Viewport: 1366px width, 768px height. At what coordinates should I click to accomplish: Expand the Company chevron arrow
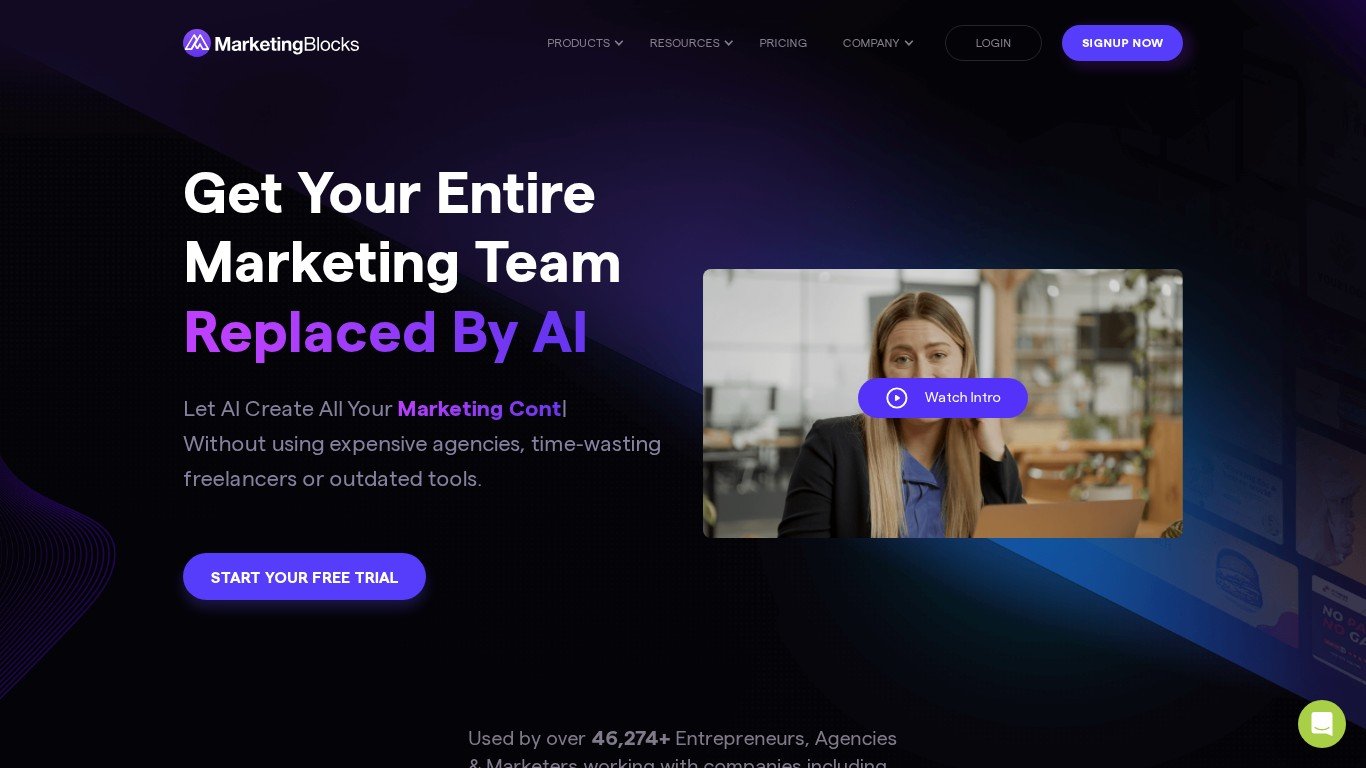coord(909,43)
